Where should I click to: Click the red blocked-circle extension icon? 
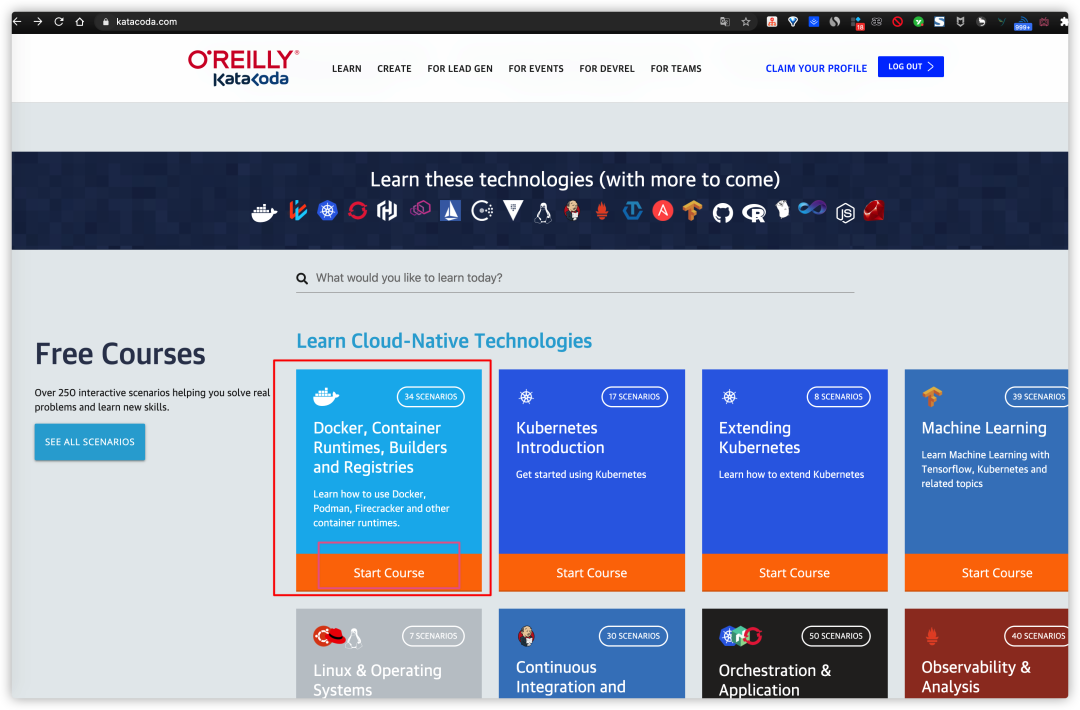(x=897, y=22)
